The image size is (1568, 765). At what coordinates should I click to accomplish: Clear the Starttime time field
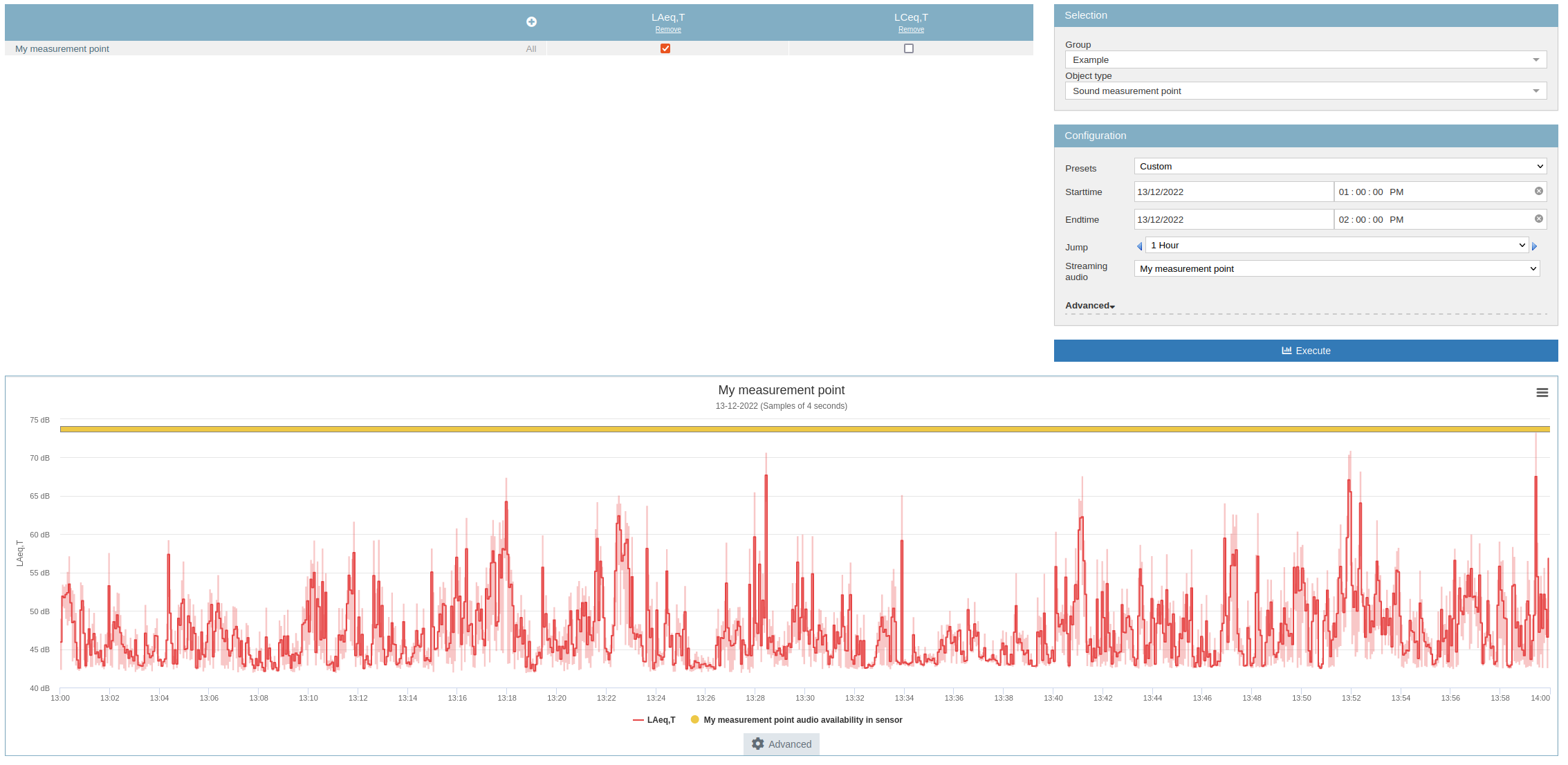click(1538, 192)
